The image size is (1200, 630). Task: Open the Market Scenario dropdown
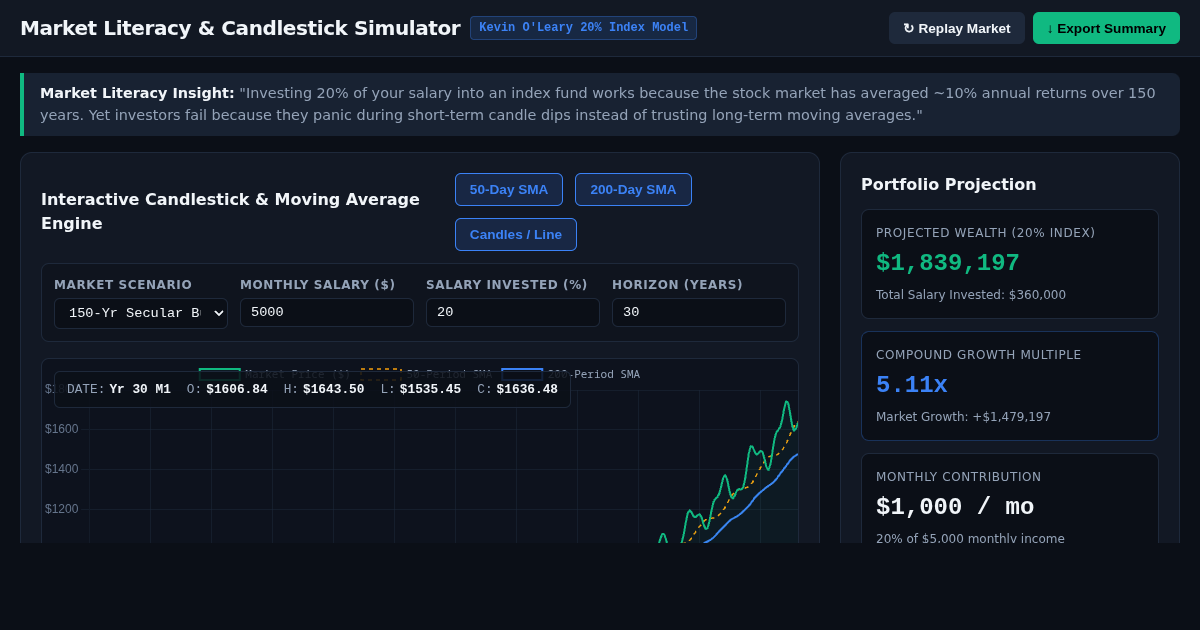point(141,313)
